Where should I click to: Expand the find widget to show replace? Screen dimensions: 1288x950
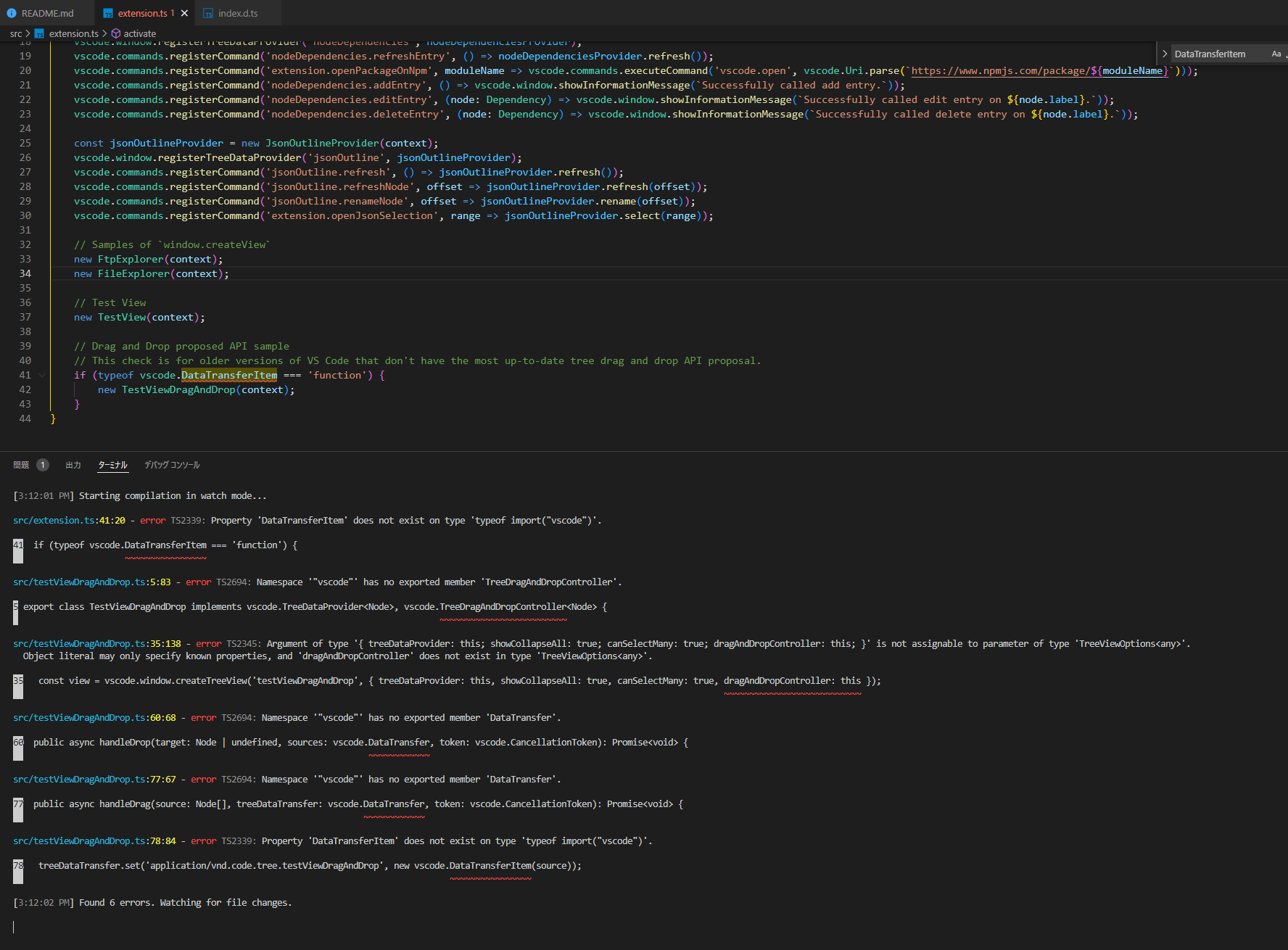pyautogui.click(x=1164, y=54)
